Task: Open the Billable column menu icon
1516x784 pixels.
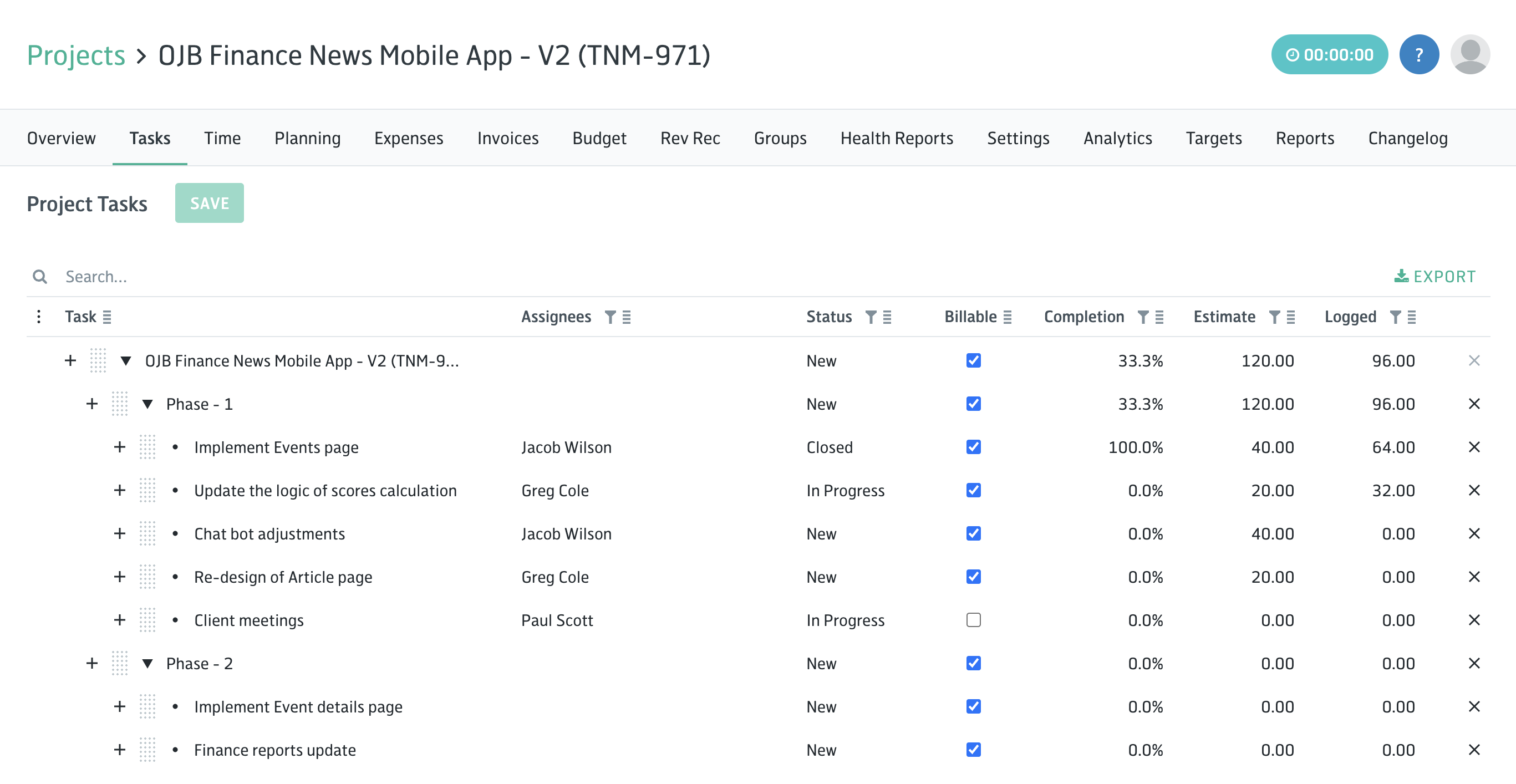Action: click(x=1008, y=317)
